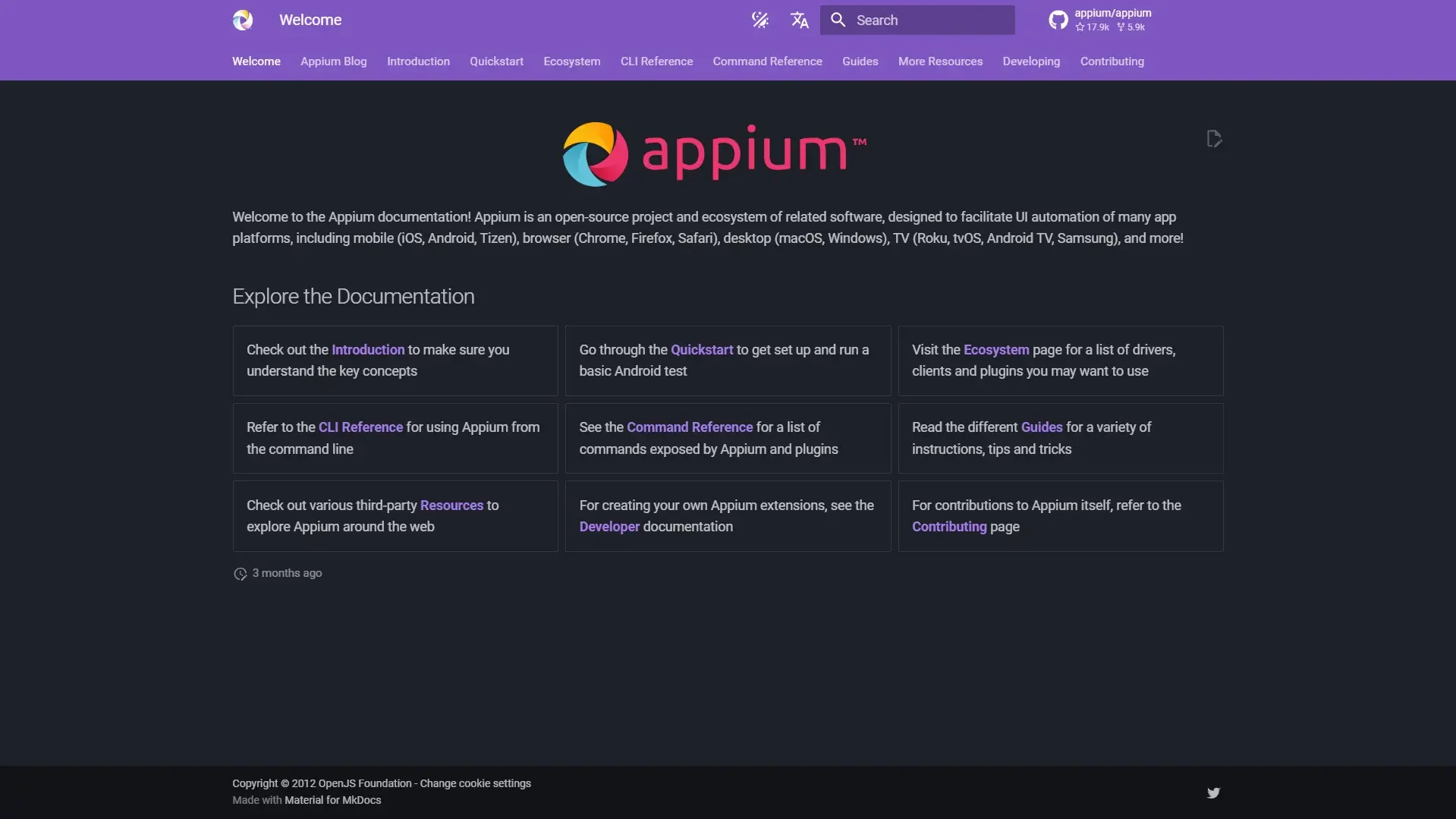The width and height of the screenshot is (1456, 819).
Task: Click the large appium logo image
Action: [x=714, y=154]
